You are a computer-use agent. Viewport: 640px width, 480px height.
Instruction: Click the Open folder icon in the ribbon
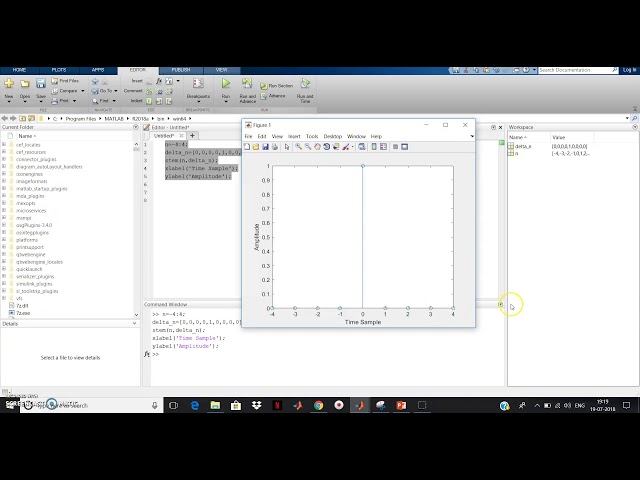(x=25, y=84)
